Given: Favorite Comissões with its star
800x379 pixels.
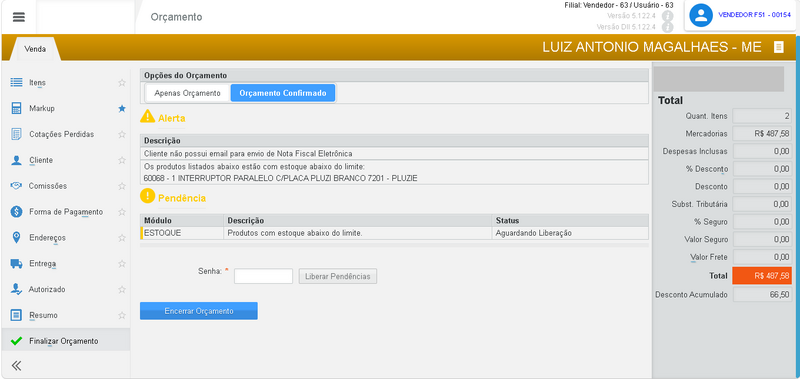Looking at the screenshot, I should [122, 186].
